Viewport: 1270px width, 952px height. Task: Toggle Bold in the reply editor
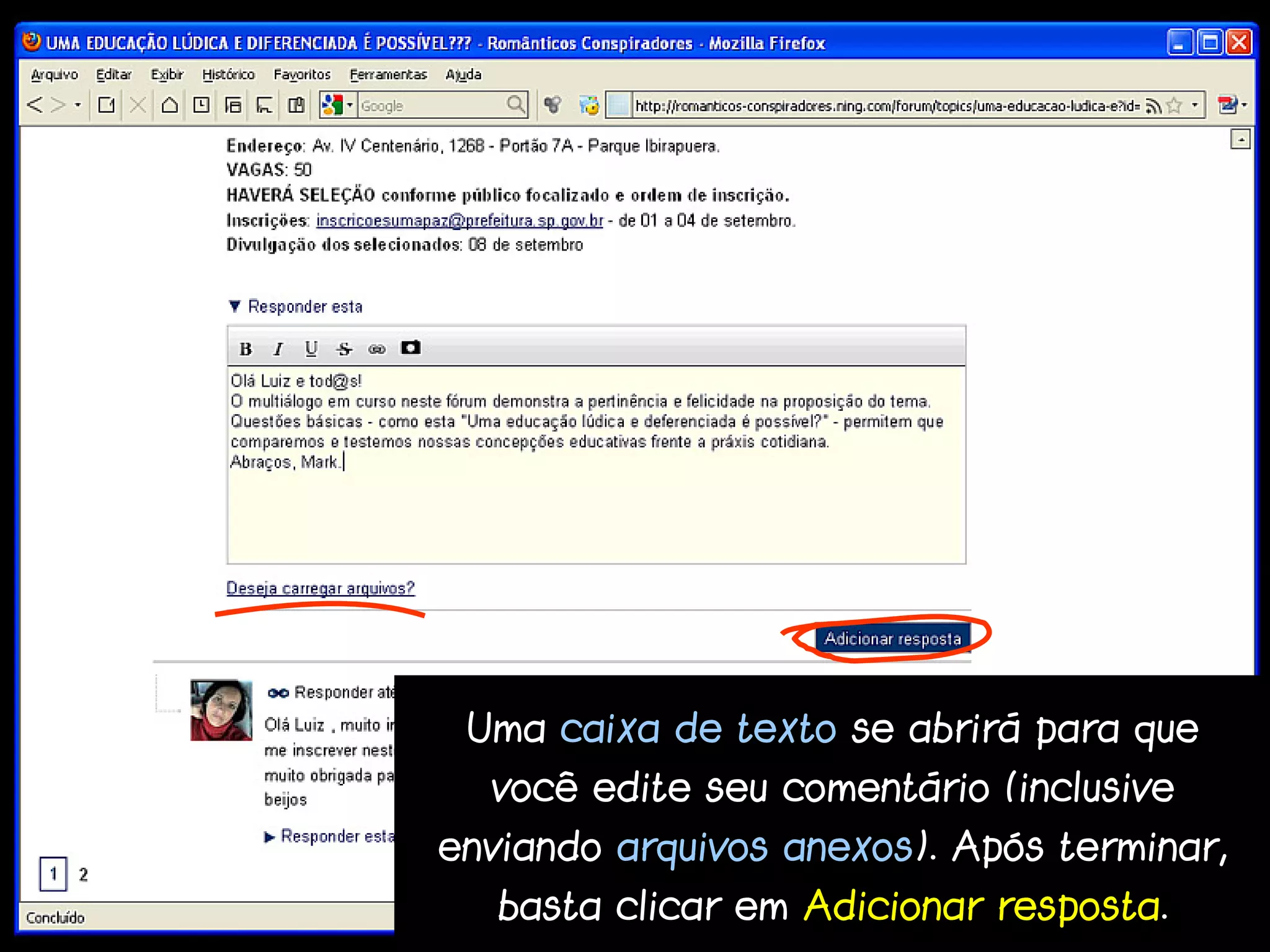(246, 349)
